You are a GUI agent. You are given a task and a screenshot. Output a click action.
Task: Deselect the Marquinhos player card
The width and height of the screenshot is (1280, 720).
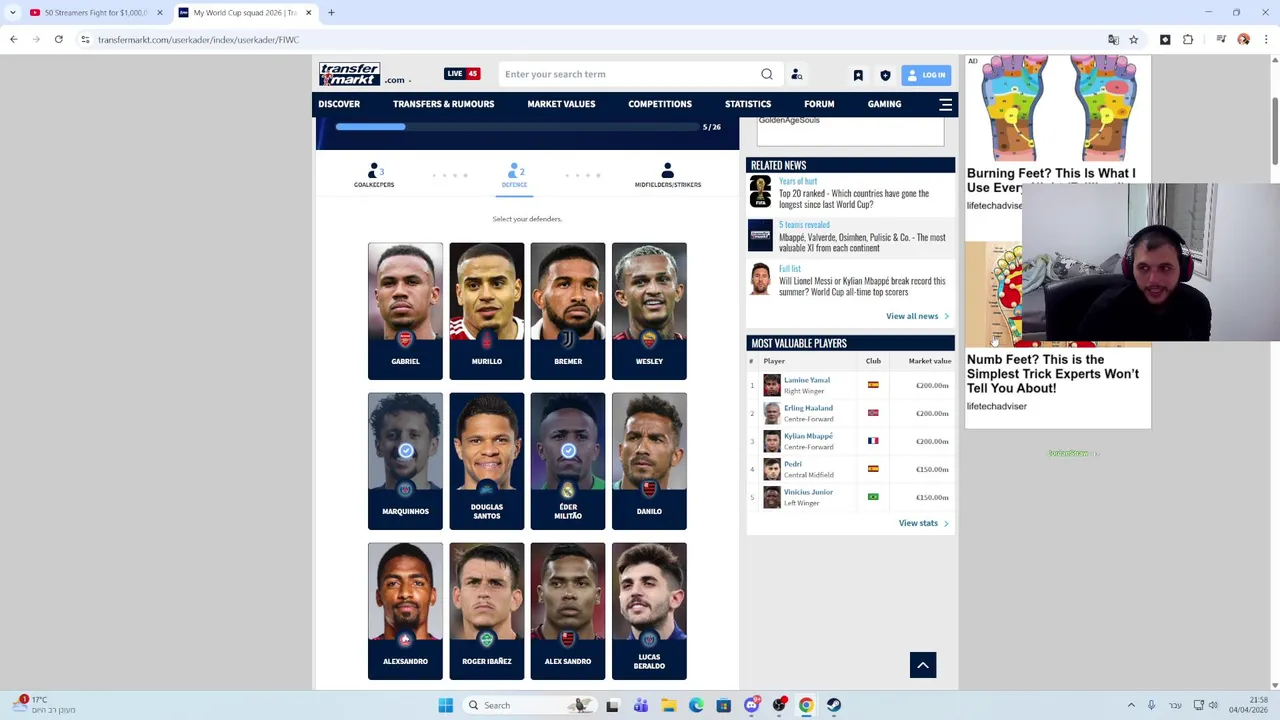click(405, 461)
